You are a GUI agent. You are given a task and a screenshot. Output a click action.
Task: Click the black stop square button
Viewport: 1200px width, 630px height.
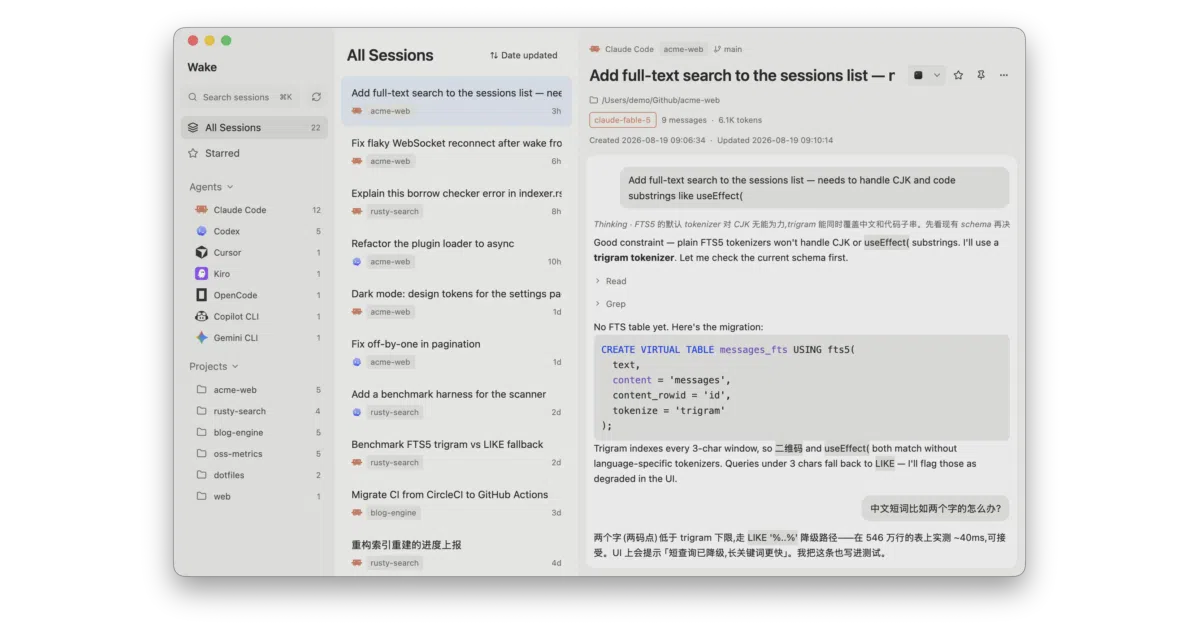pyautogui.click(x=918, y=75)
